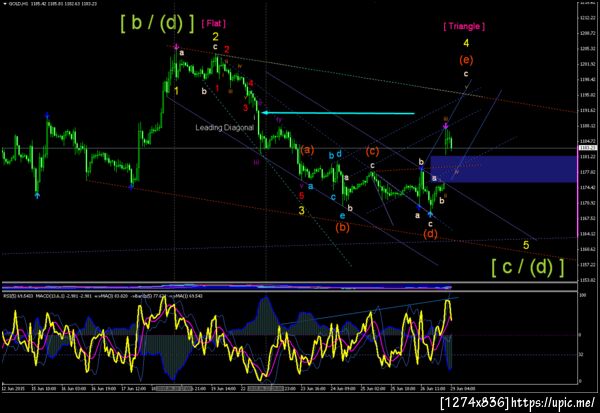Click the blue arrow marker below wave (d)

pos(430,214)
